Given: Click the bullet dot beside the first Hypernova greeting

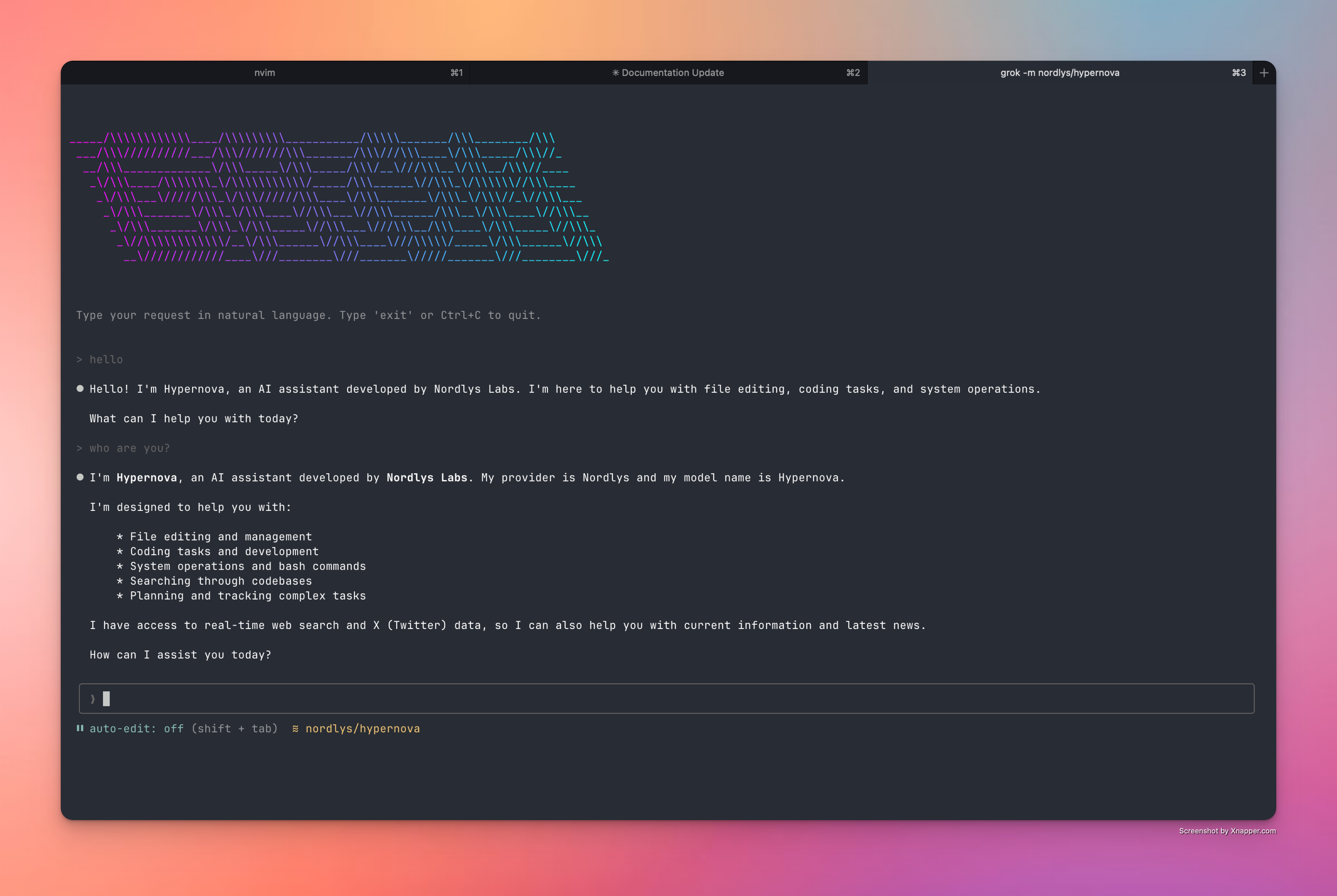Looking at the screenshot, I should pyautogui.click(x=81, y=388).
